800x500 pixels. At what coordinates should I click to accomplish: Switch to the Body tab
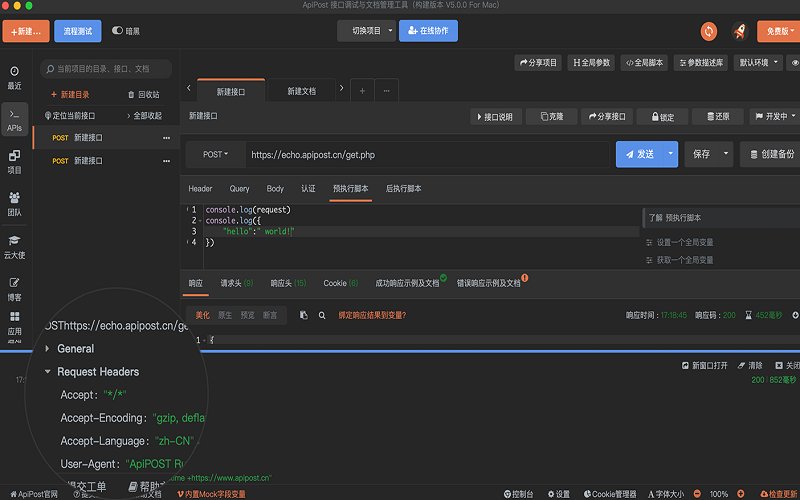point(275,188)
